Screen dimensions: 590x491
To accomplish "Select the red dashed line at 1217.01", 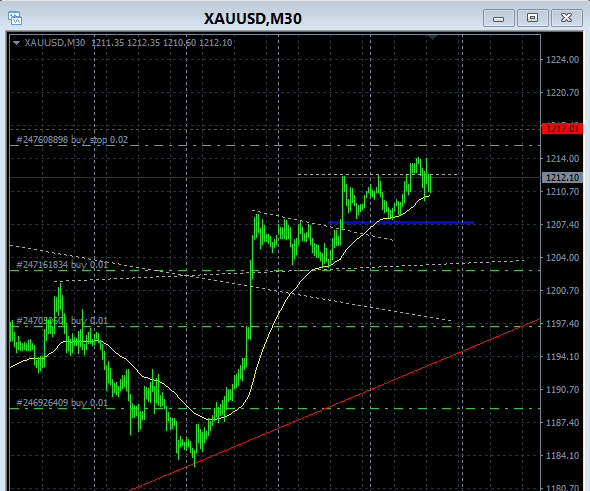I will (x=275, y=129).
